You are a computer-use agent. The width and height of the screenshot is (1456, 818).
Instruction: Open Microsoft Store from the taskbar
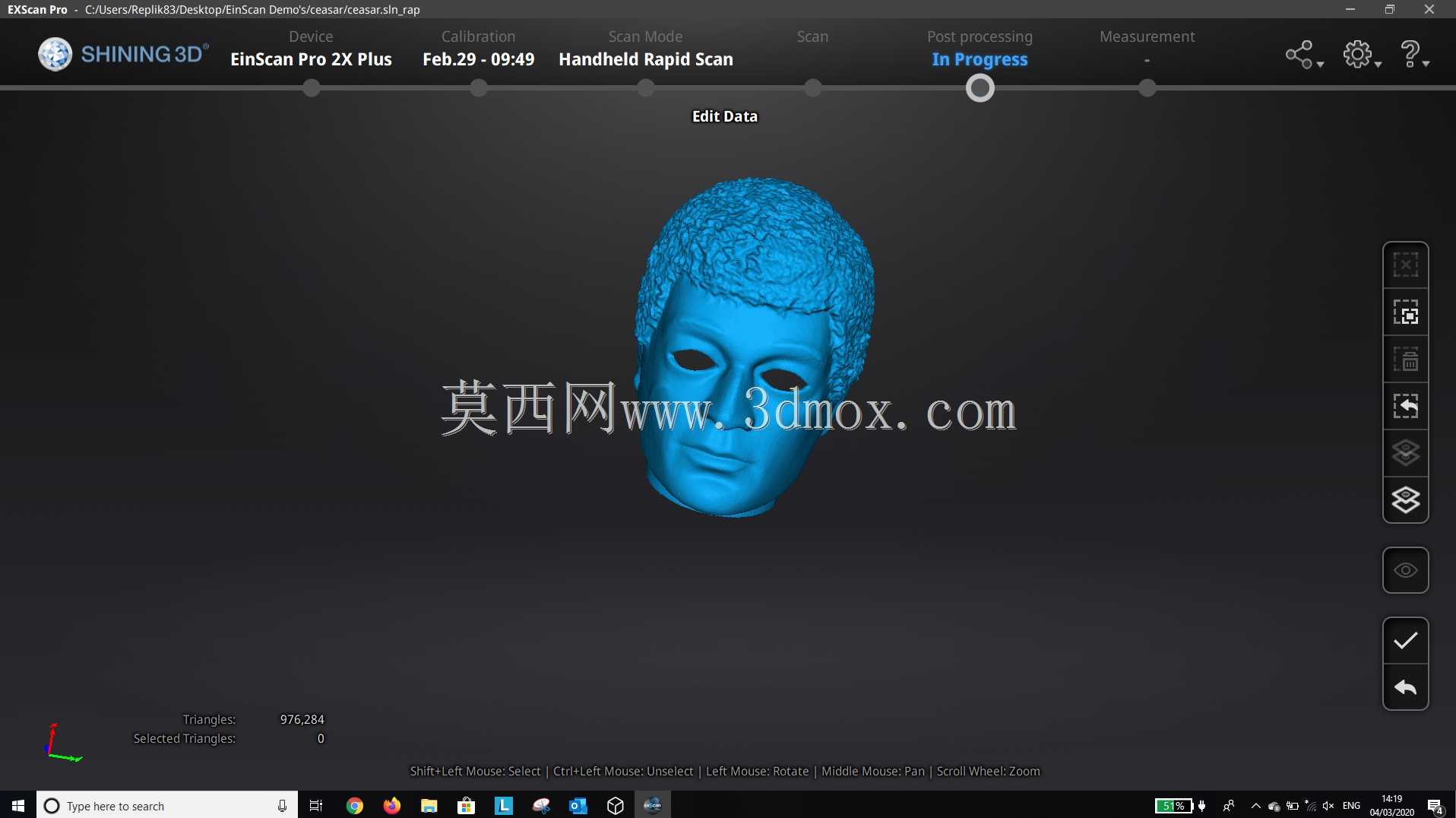pos(466,805)
